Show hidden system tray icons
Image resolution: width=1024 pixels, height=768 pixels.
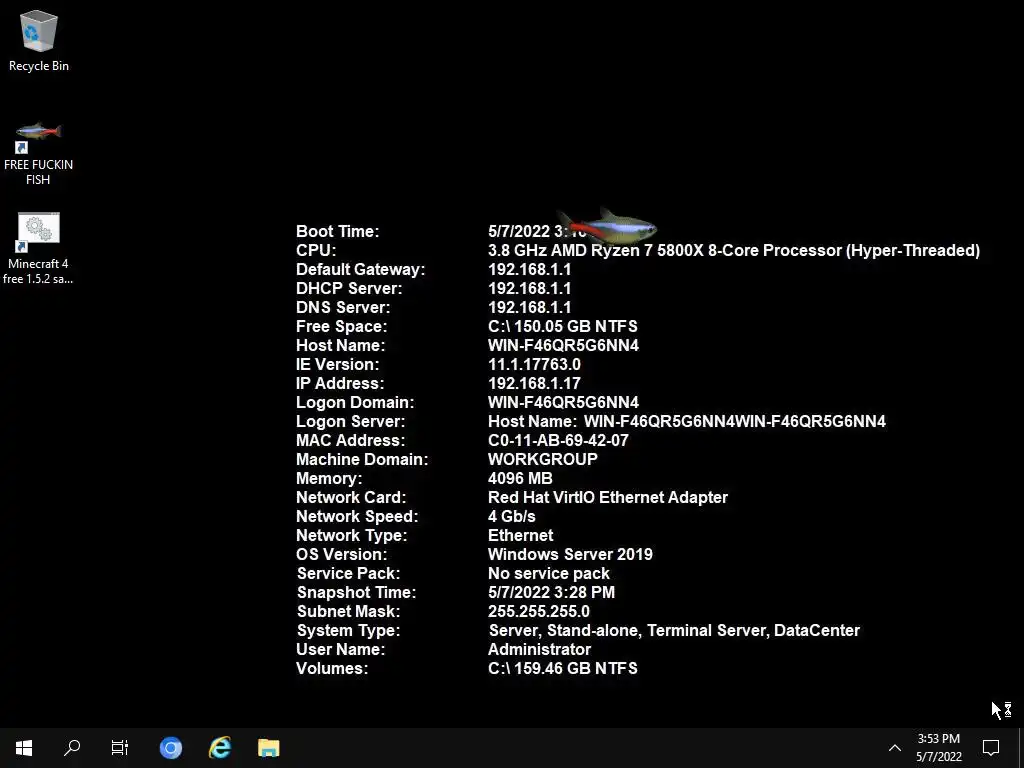tap(895, 748)
